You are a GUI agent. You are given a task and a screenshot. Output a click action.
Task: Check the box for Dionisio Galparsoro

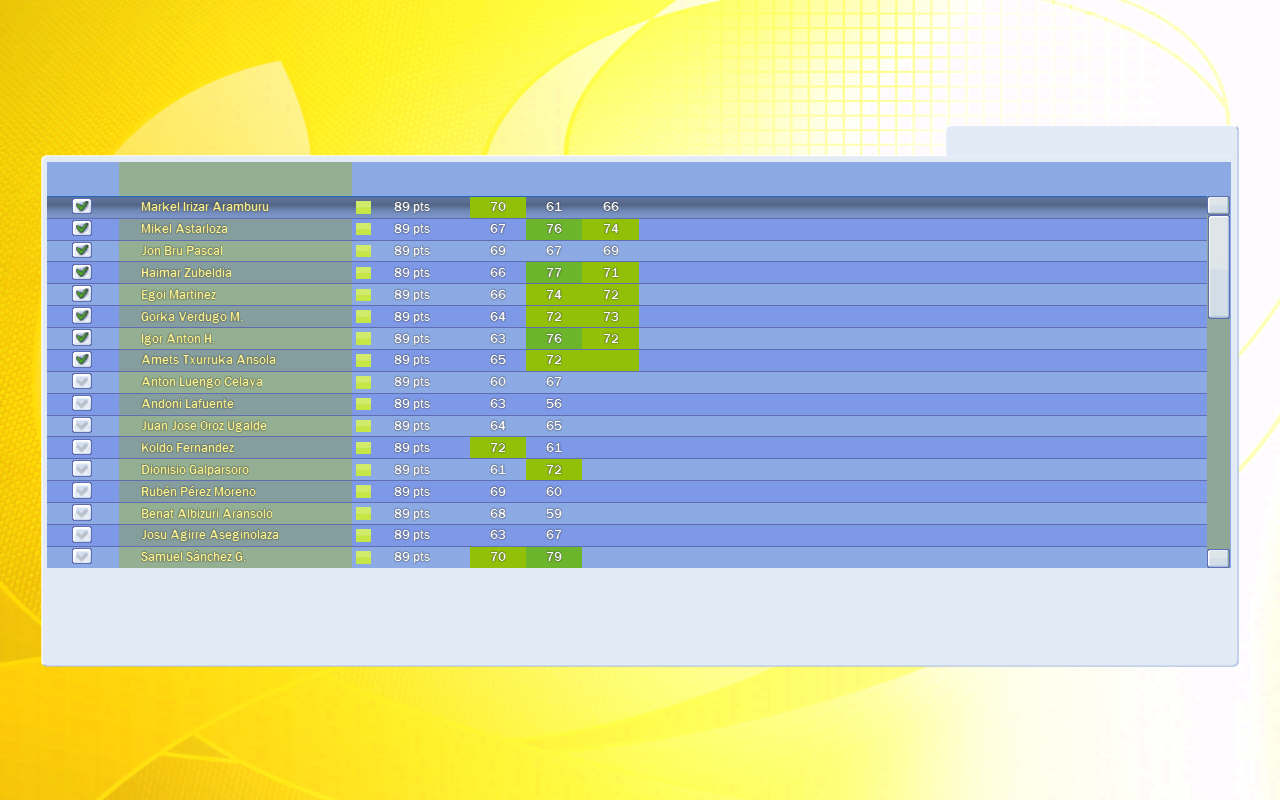[82, 469]
